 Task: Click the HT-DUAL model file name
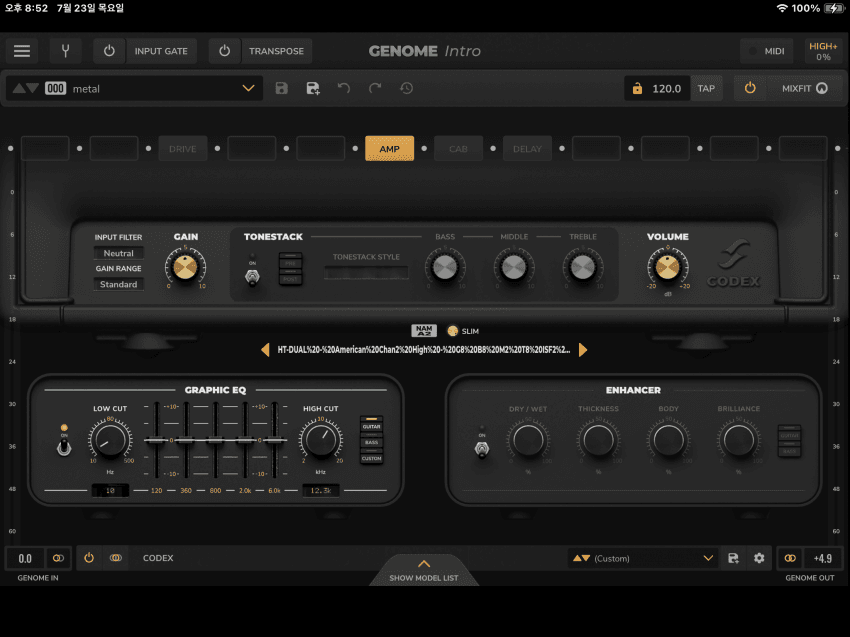[x=424, y=350]
